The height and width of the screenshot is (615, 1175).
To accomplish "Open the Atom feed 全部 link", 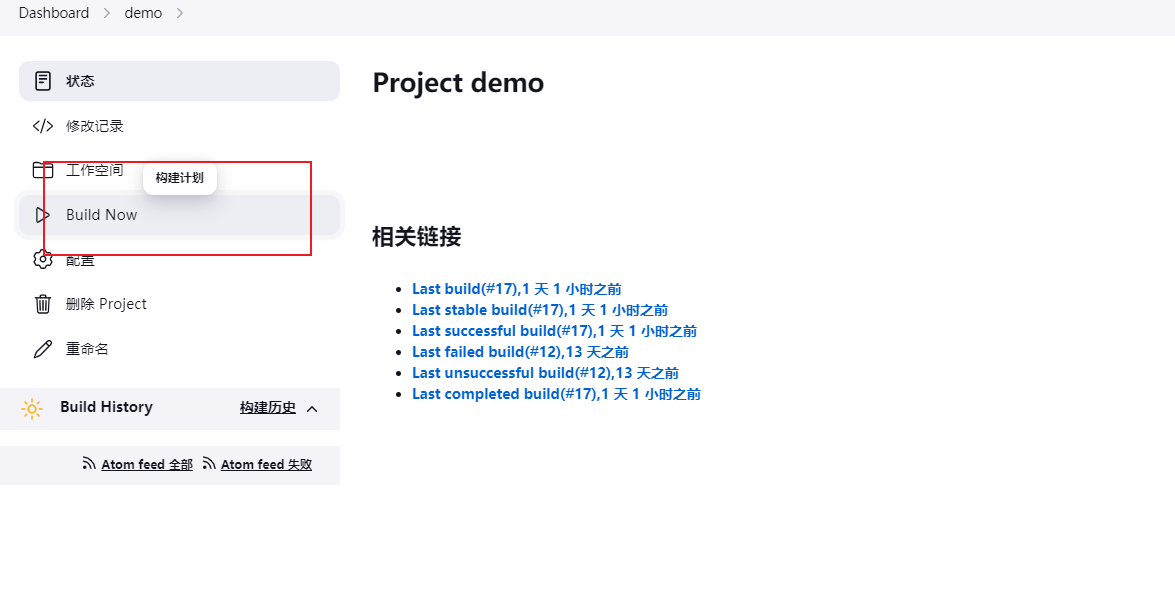I will pyautogui.click(x=147, y=464).
